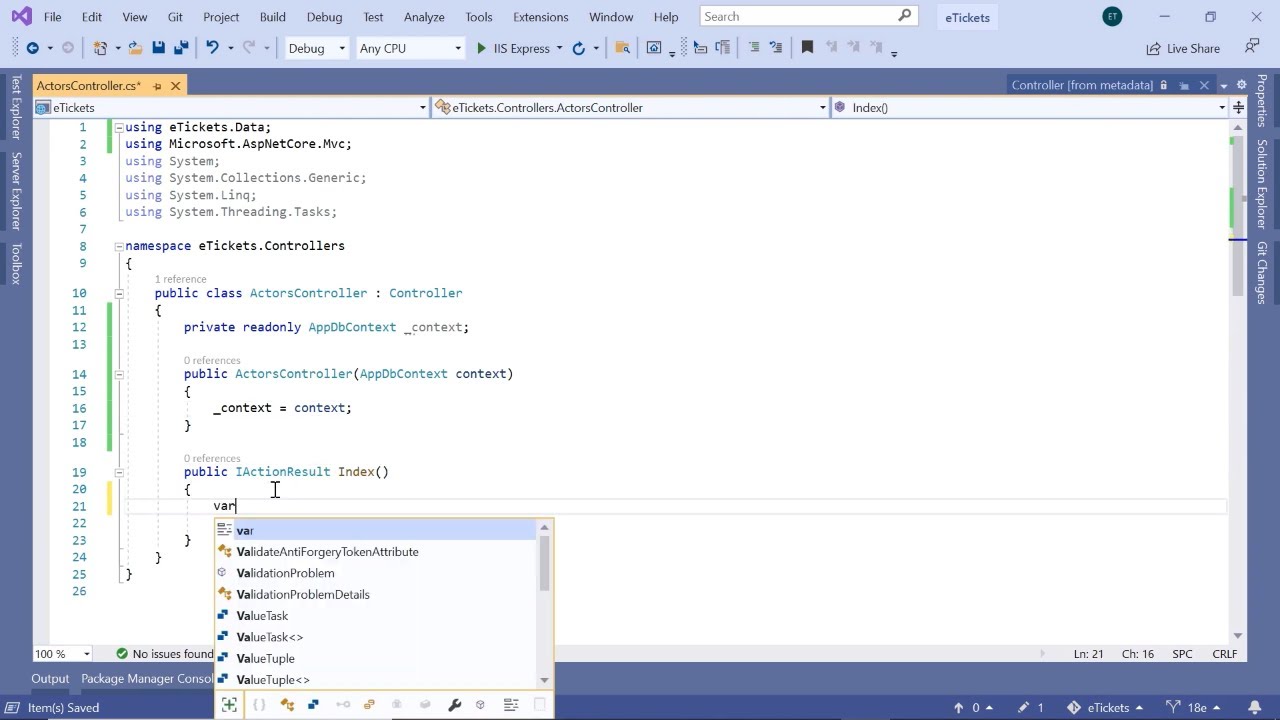
Task: Click the Live Share button
Action: tap(1184, 48)
